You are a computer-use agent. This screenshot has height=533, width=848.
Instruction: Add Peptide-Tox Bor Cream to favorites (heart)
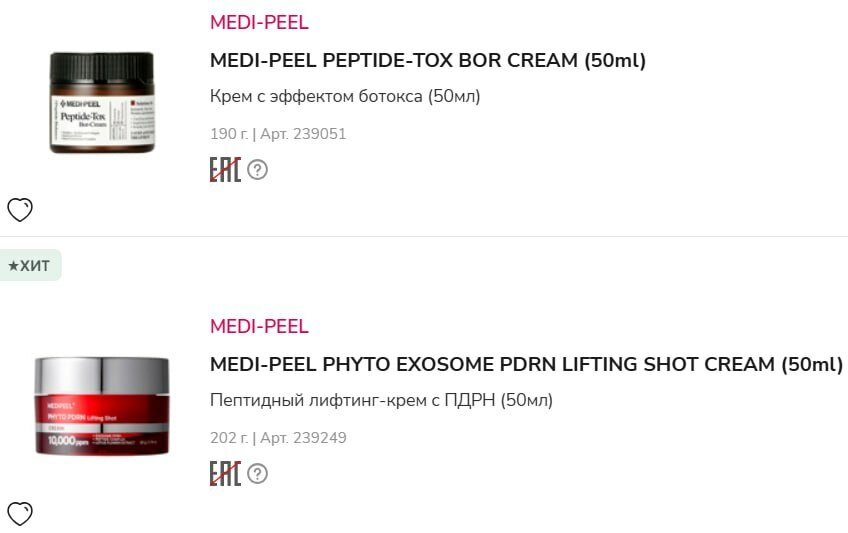click(20, 210)
